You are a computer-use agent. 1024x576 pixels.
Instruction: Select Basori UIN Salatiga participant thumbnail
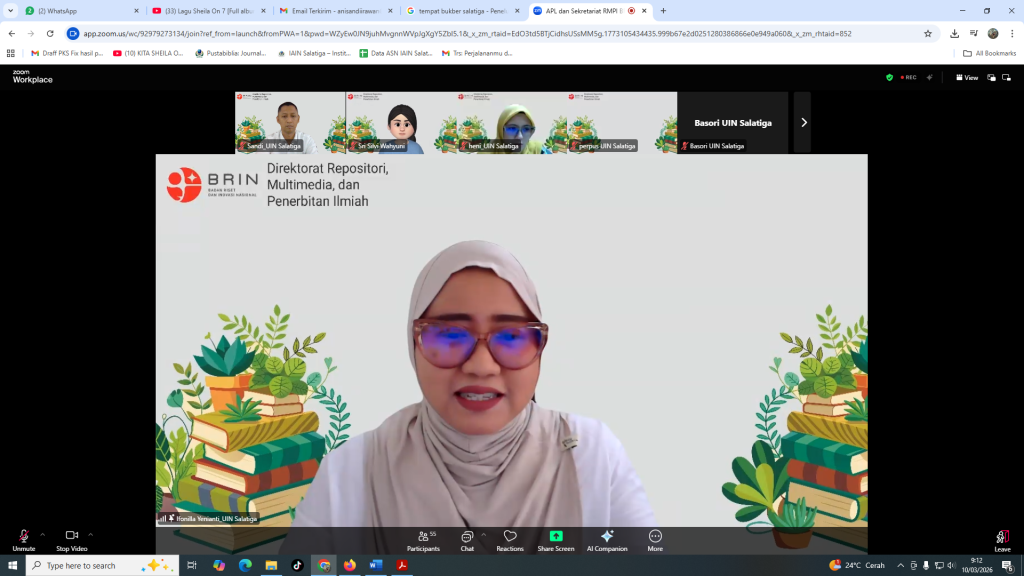(x=733, y=123)
